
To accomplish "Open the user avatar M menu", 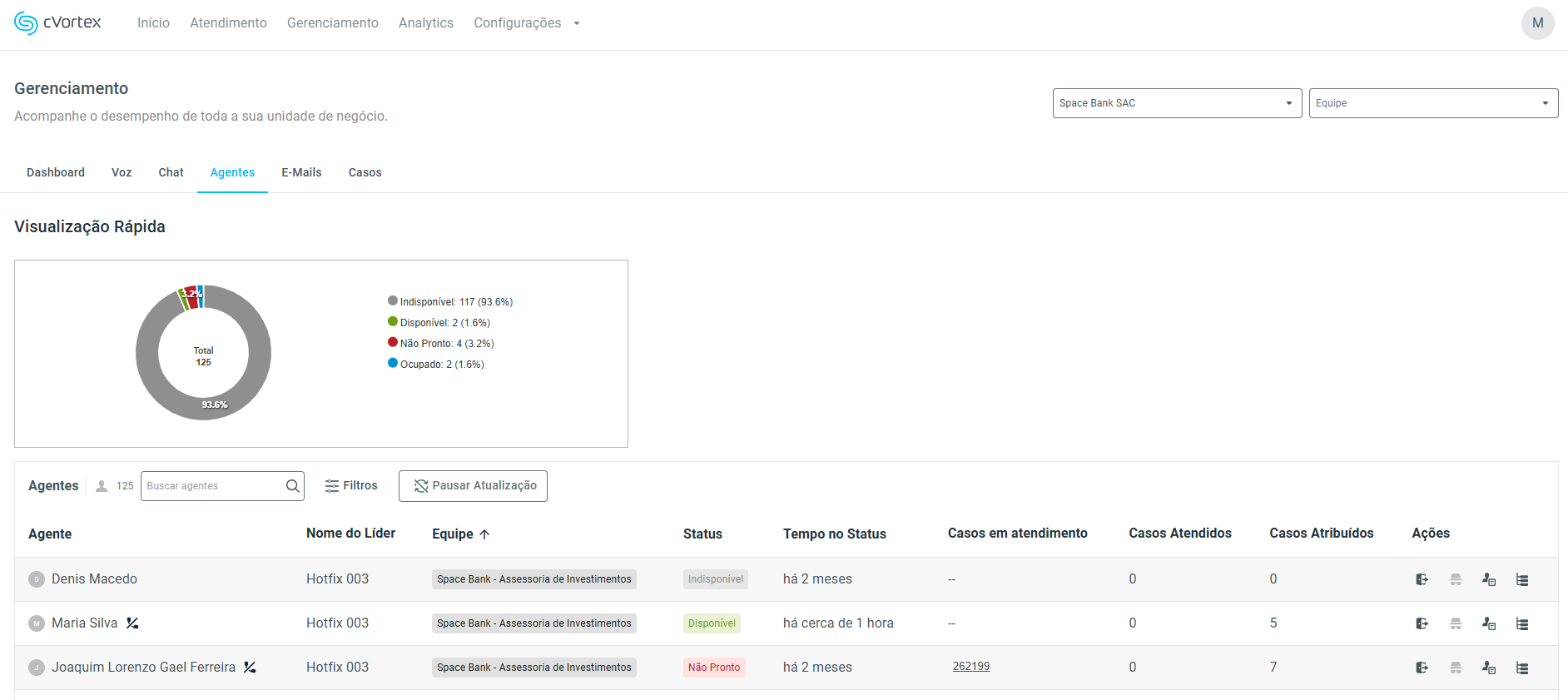I will pyautogui.click(x=1537, y=23).
